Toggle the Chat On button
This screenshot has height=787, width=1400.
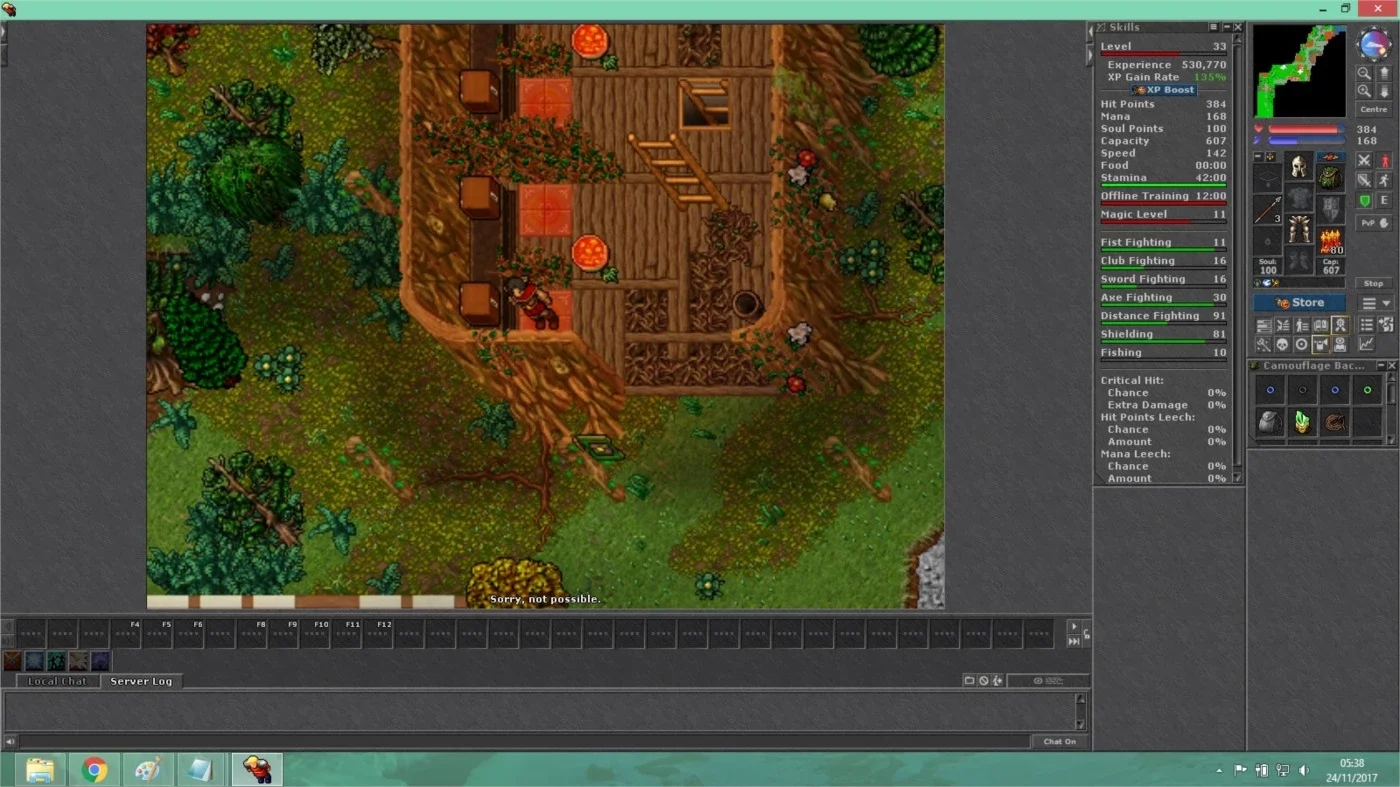point(1059,741)
